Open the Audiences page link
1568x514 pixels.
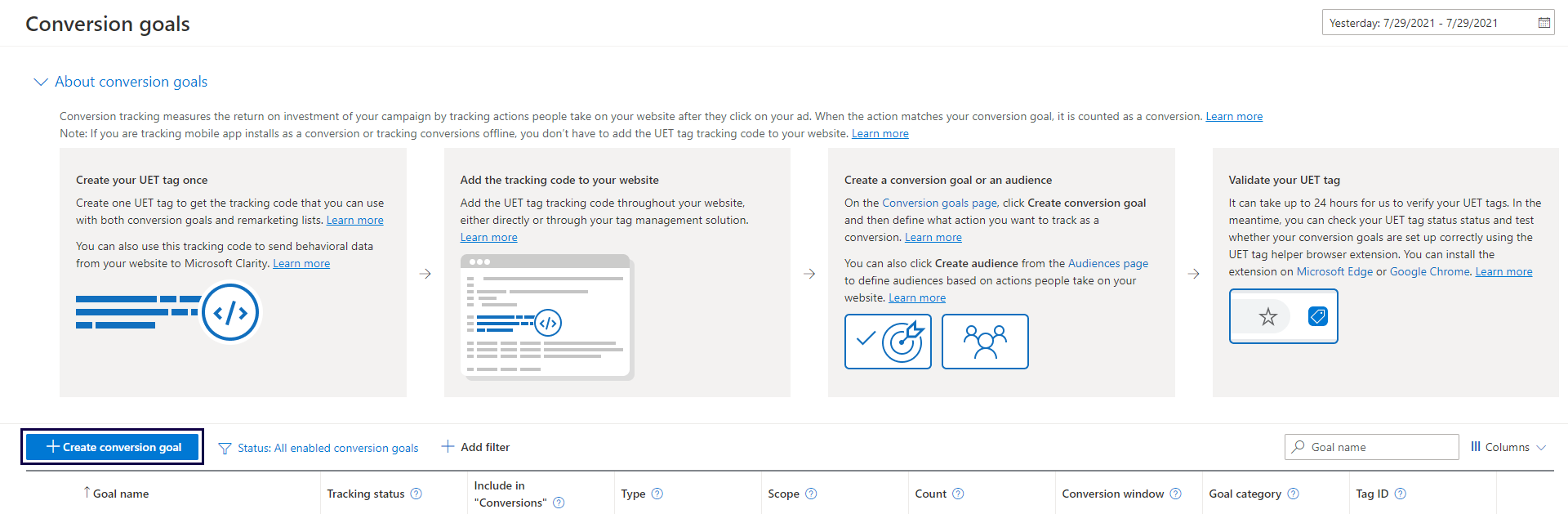click(x=1107, y=263)
